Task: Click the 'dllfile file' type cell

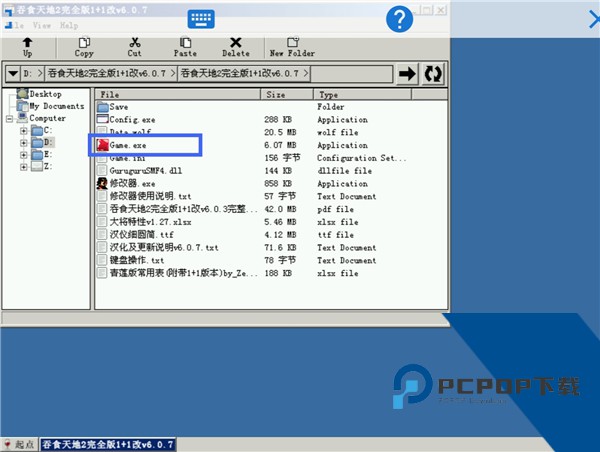Action: coord(344,171)
